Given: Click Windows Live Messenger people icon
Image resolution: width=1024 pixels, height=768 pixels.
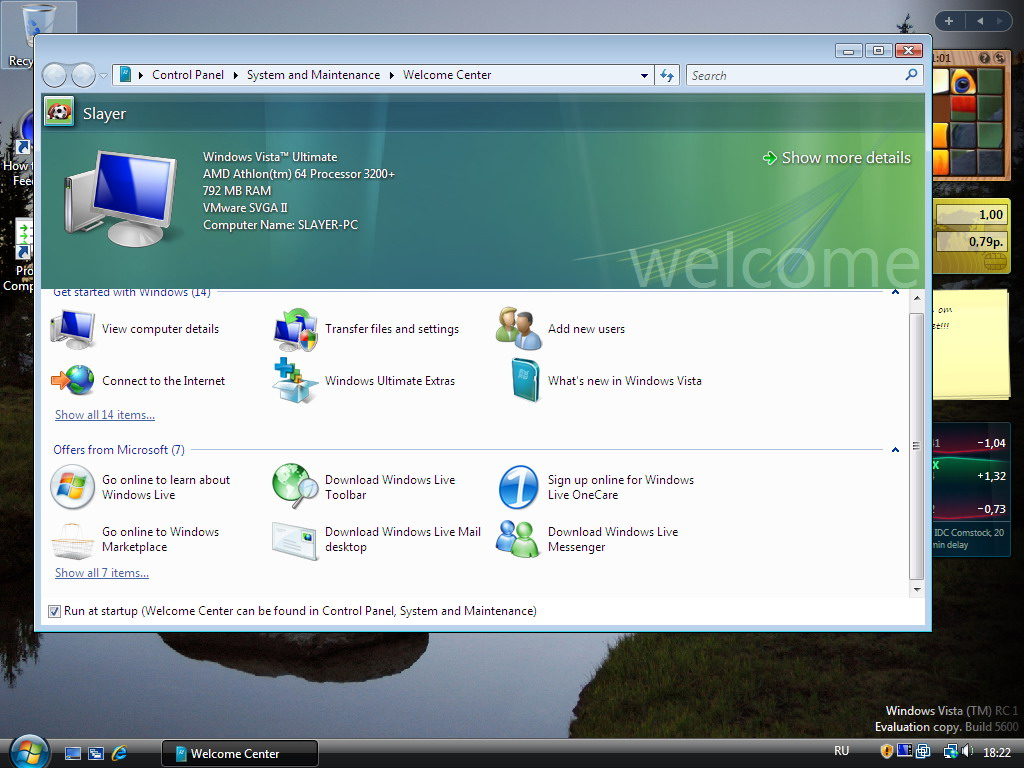Looking at the screenshot, I should [518, 539].
